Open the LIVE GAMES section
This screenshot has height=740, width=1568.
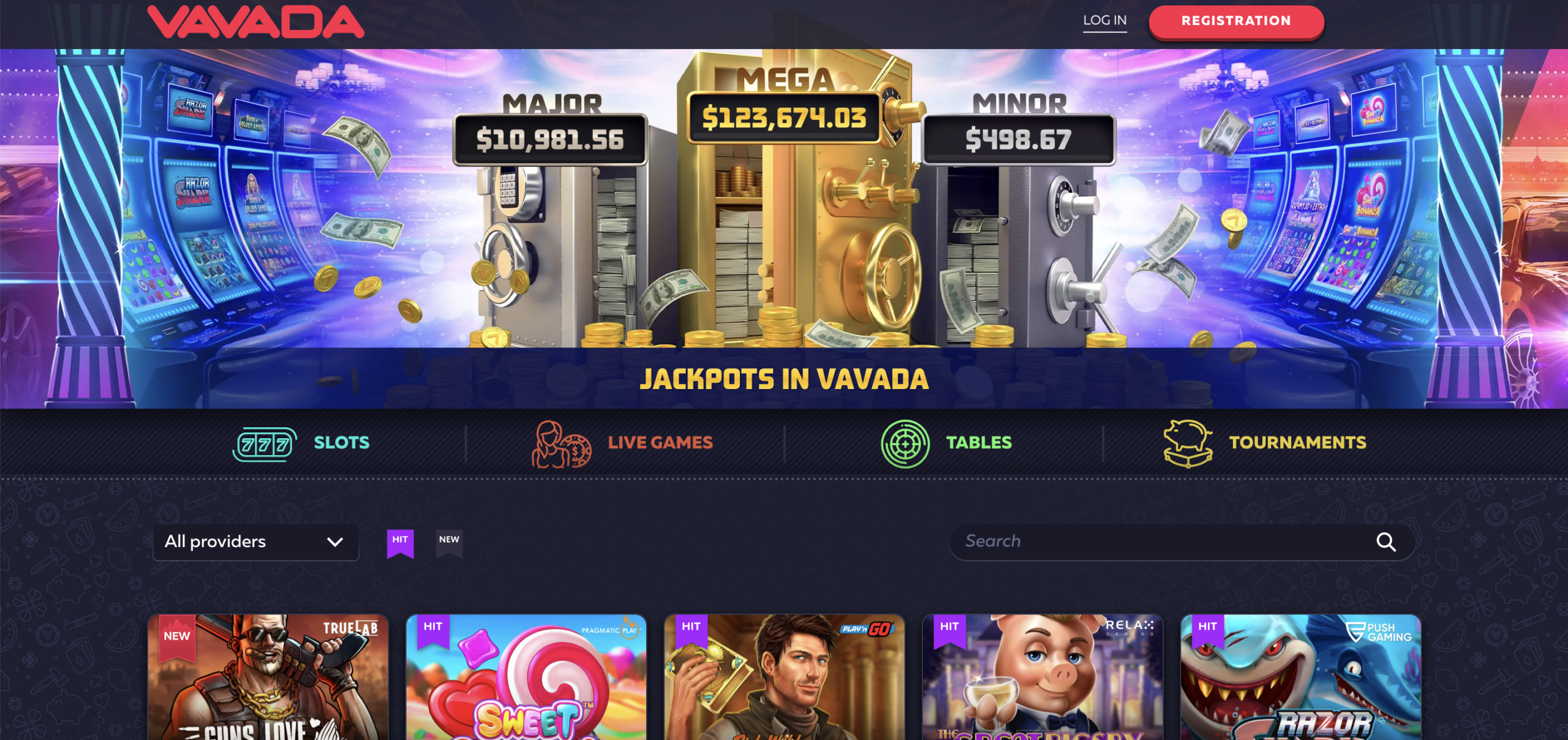coord(660,442)
